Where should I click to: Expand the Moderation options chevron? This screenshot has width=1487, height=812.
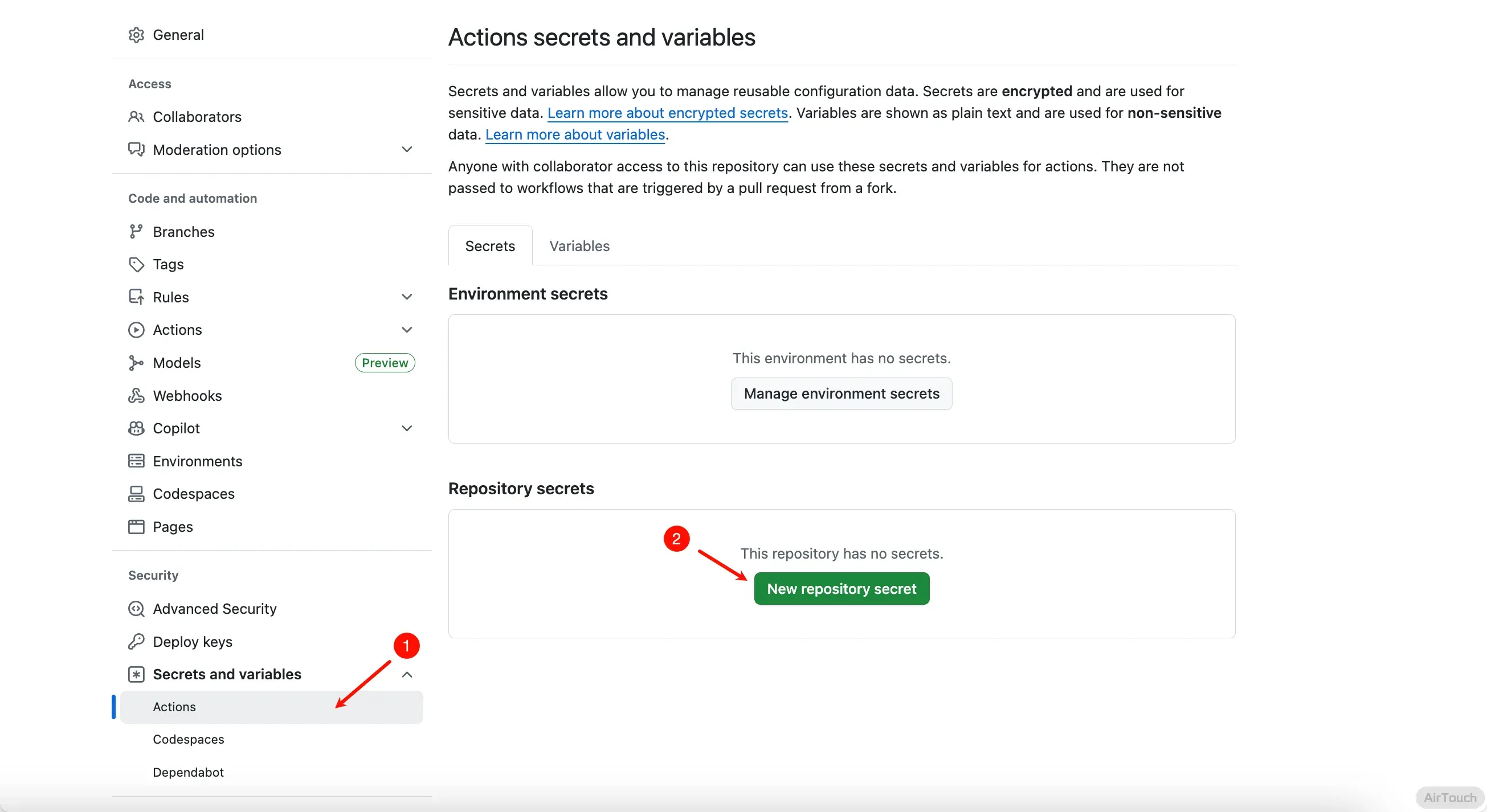[406, 149]
